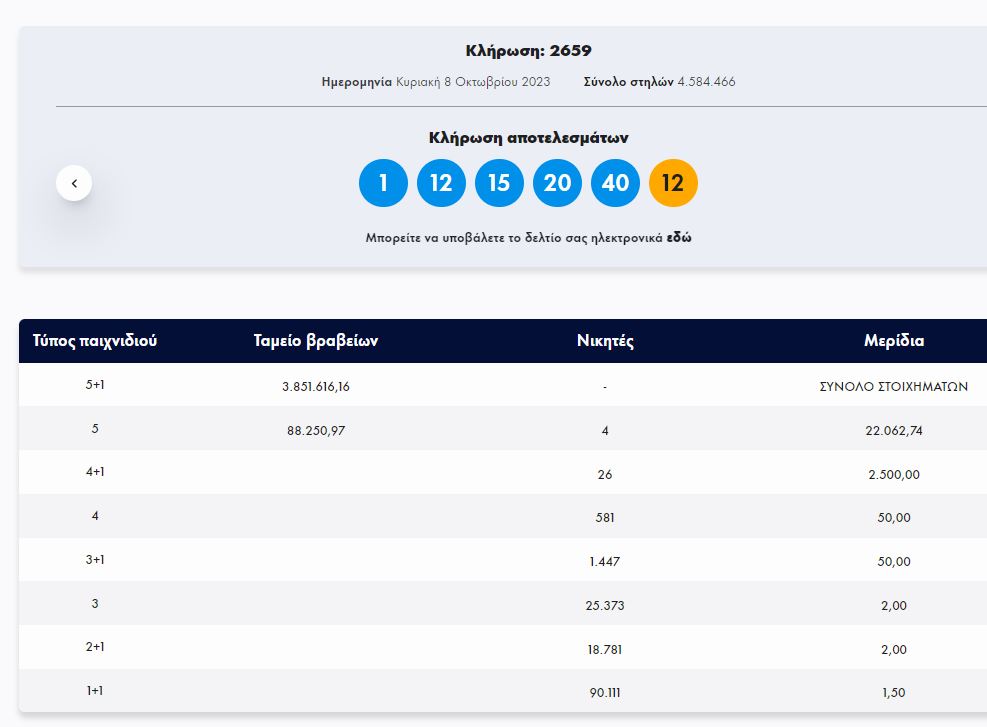The image size is (987, 727).
Task: Select the 'Νικητές' column header
Action: point(605,341)
